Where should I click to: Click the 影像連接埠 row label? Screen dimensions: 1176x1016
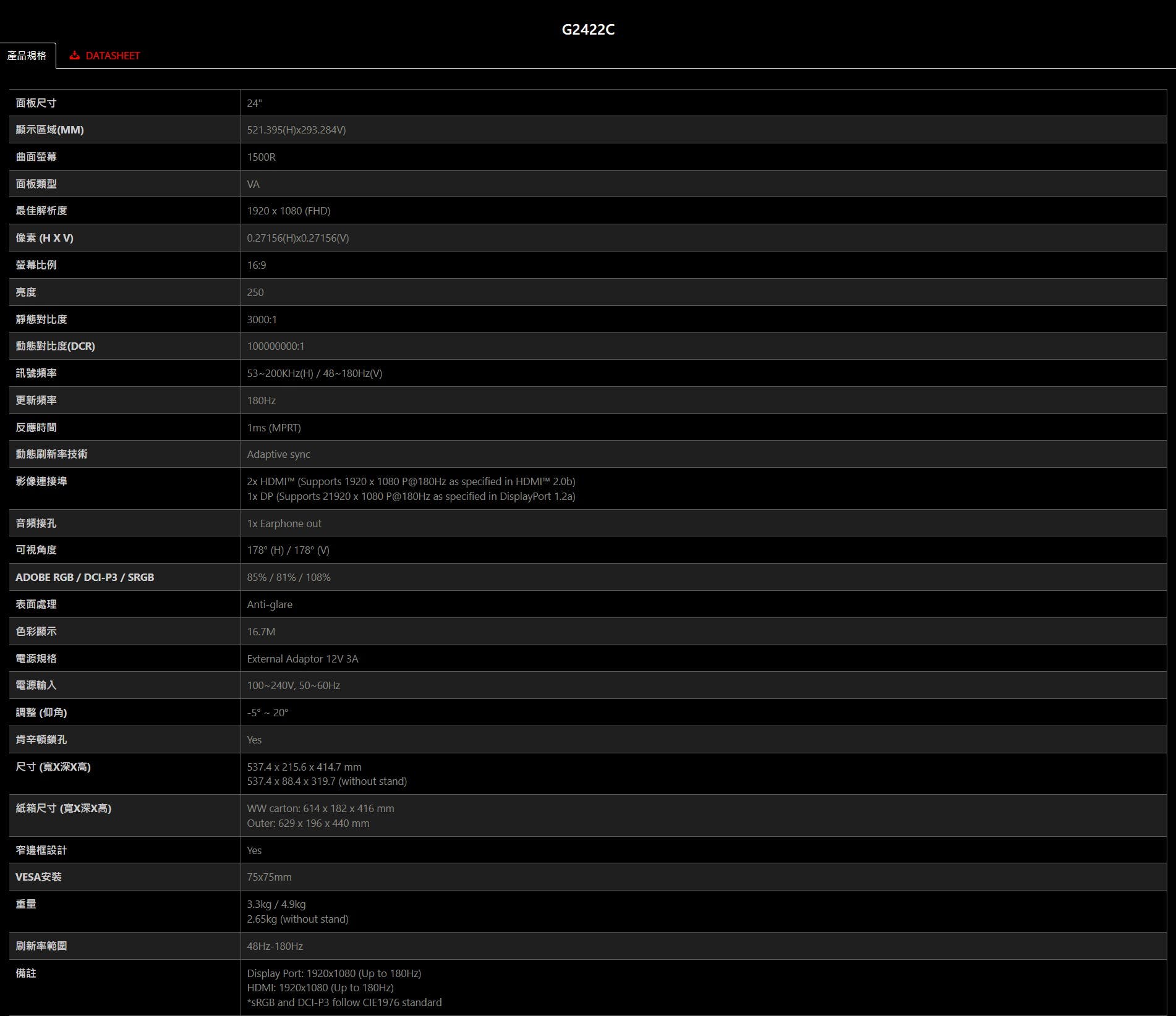pos(41,481)
